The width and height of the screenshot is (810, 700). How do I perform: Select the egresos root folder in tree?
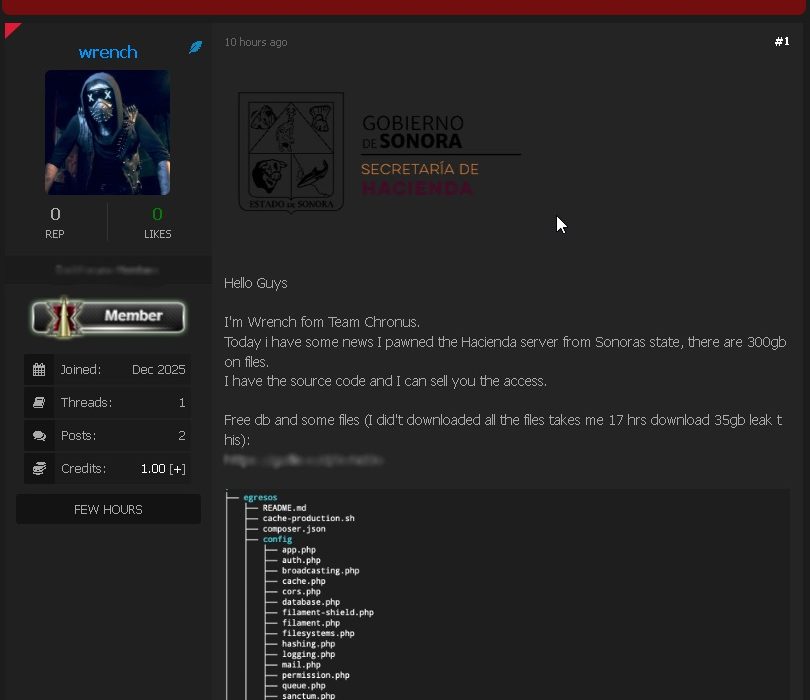(x=260, y=497)
